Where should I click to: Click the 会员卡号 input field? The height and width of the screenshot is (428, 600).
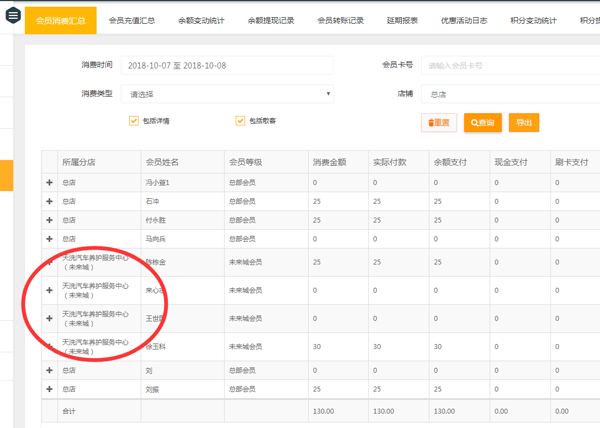coord(510,65)
